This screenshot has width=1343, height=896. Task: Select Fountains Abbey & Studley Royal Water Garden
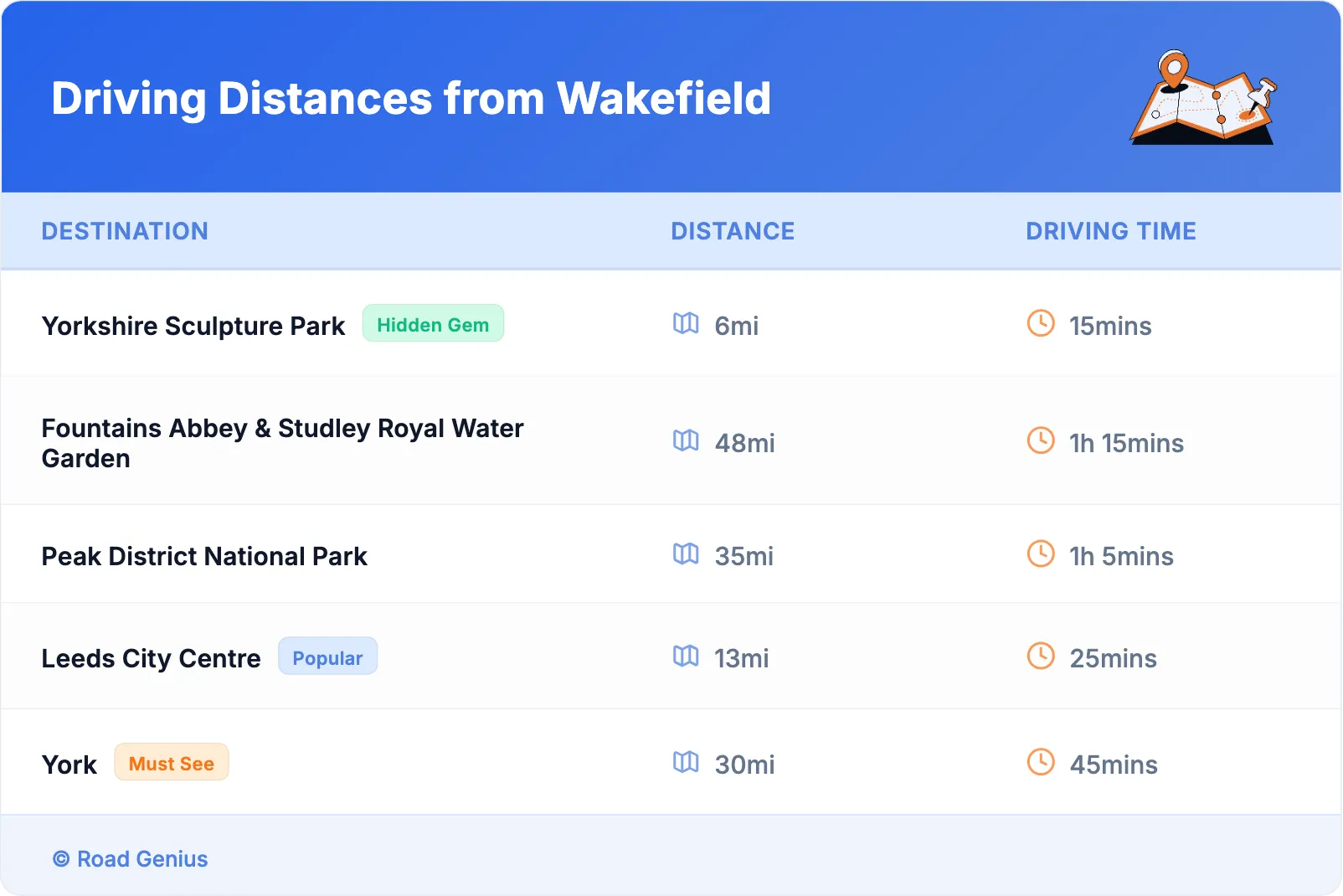[x=282, y=443]
